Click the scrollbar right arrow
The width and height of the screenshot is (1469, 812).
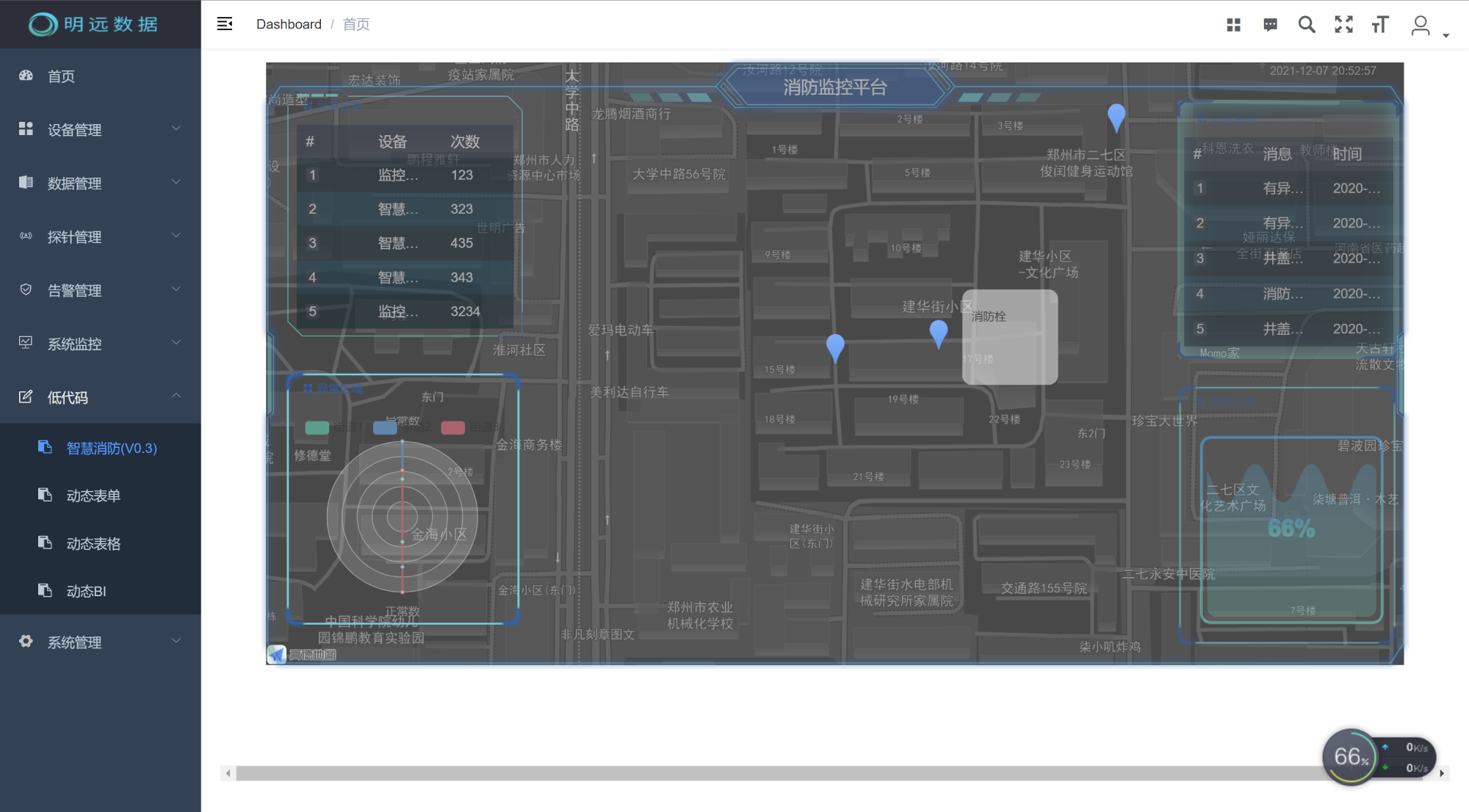click(x=1442, y=773)
